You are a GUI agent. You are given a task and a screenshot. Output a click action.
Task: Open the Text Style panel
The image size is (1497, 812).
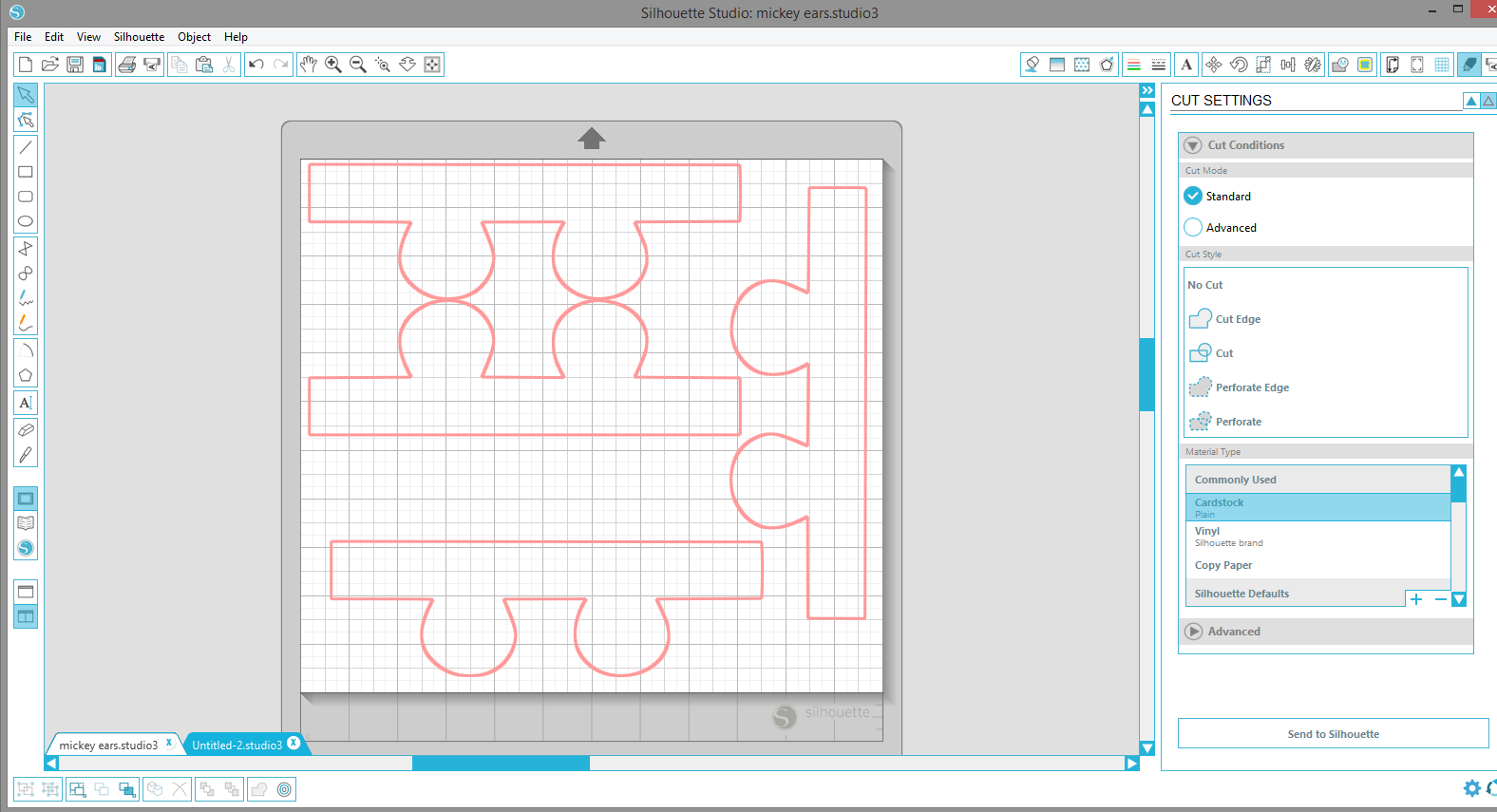(1186, 65)
